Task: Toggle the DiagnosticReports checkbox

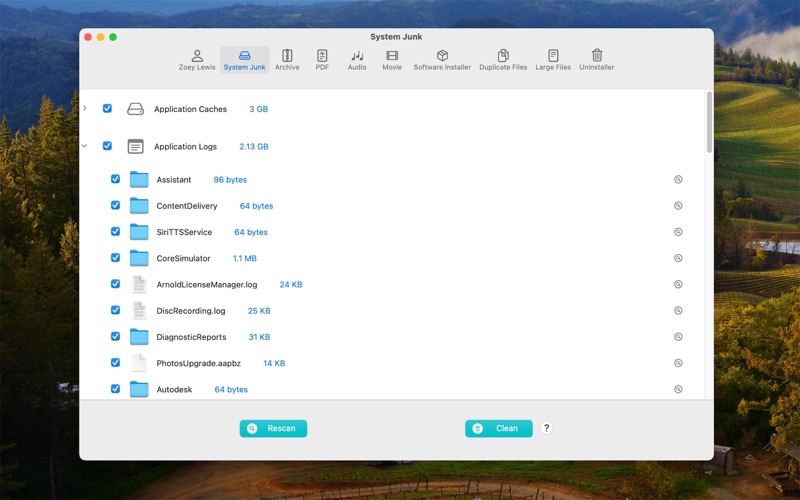Action: [115, 336]
